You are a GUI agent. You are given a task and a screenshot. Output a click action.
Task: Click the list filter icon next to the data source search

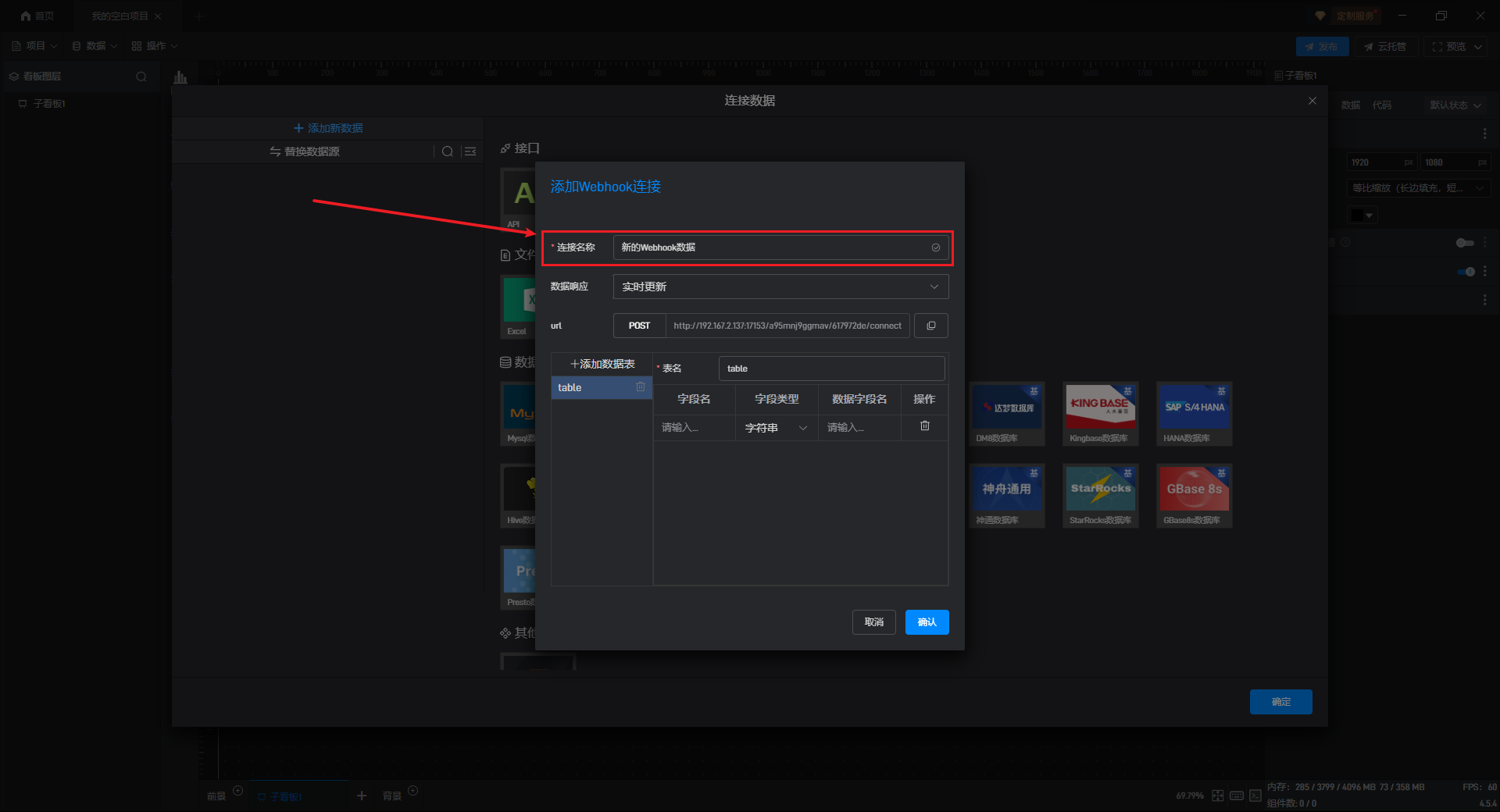click(x=470, y=151)
